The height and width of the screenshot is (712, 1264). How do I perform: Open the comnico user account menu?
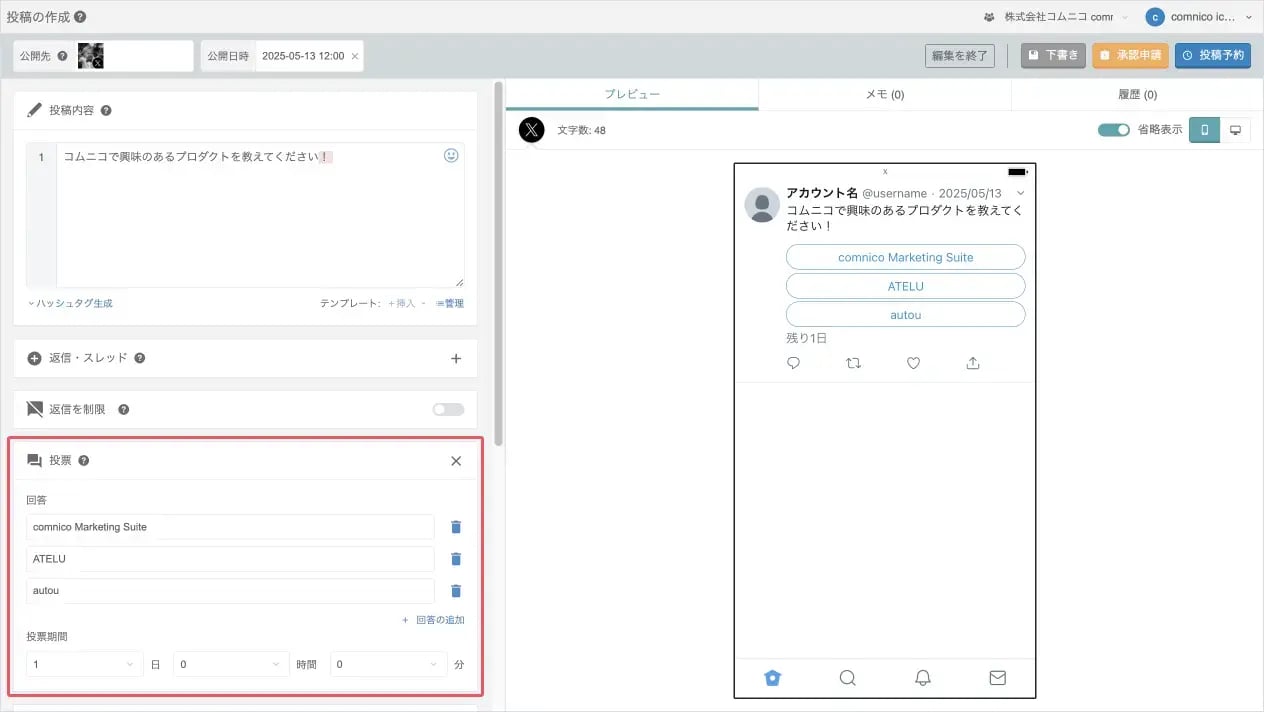[x=1200, y=17]
